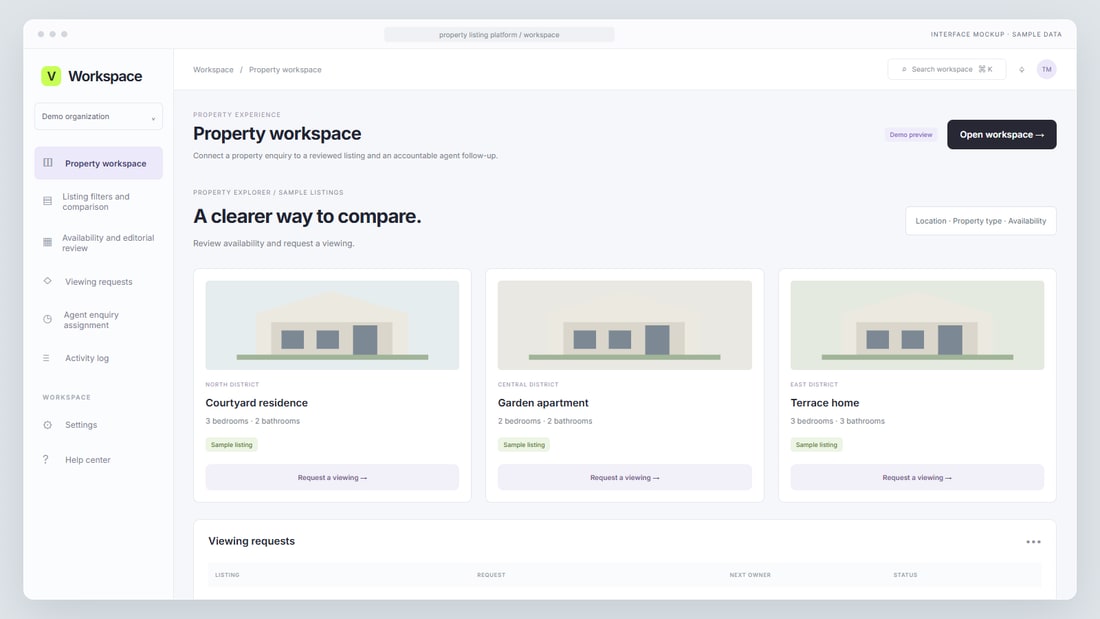The image size is (1100, 619).
Task: Click the Property workspace sidebar icon
Action: (48, 163)
